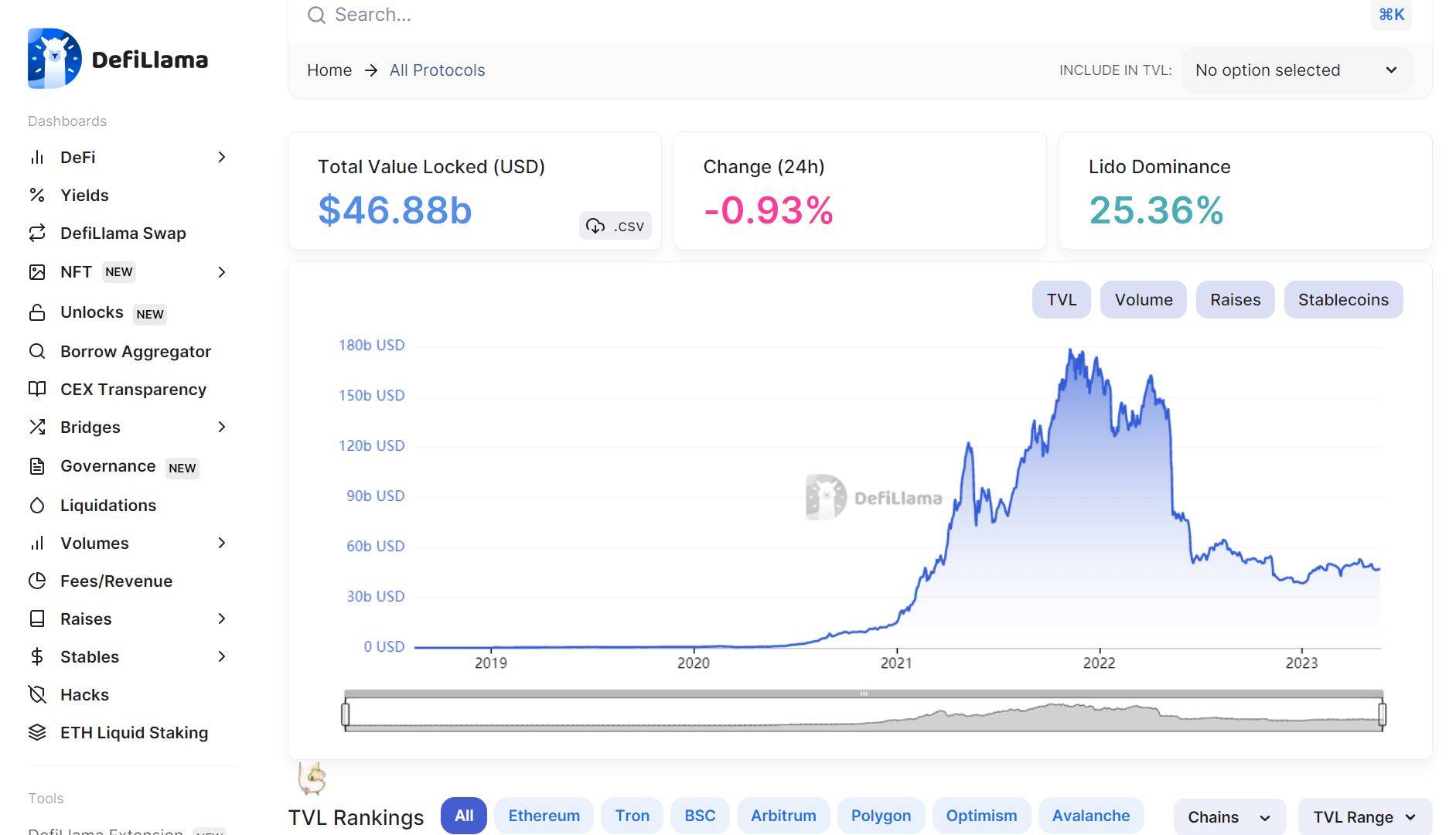This screenshot has width=1456, height=835.
Task: Click the Stables dollar sign icon
Action: (37, 657)
